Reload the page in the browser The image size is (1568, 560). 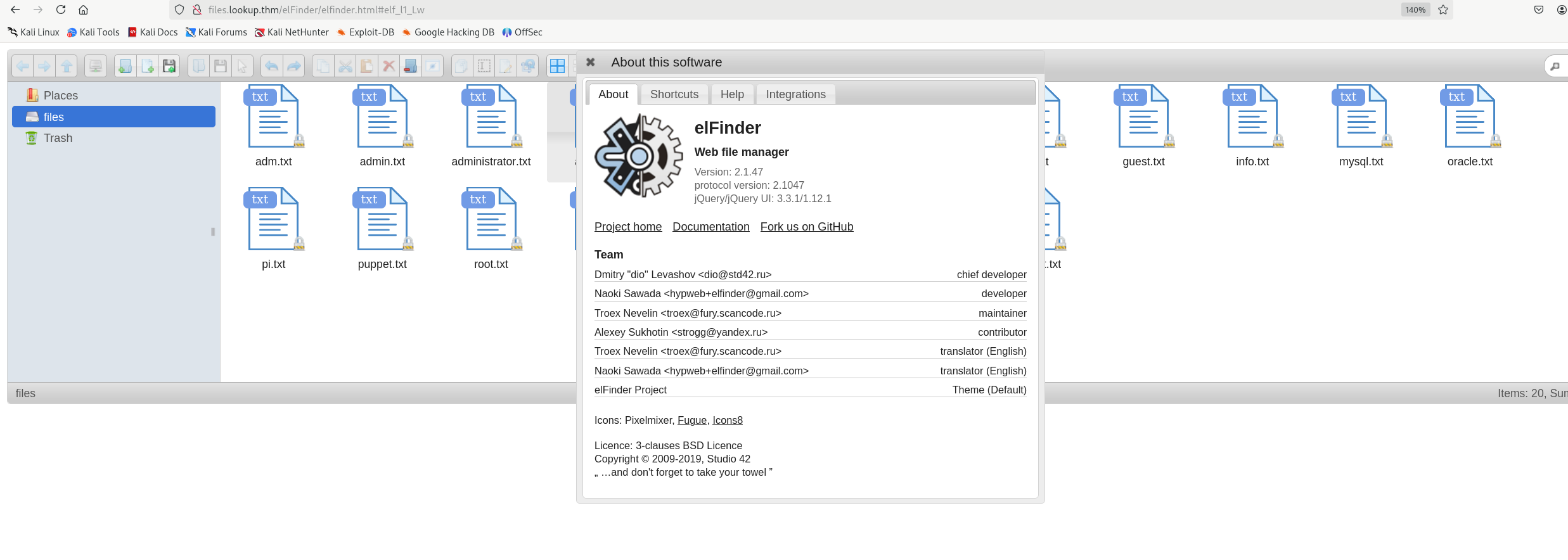click(x=61, y=10)
